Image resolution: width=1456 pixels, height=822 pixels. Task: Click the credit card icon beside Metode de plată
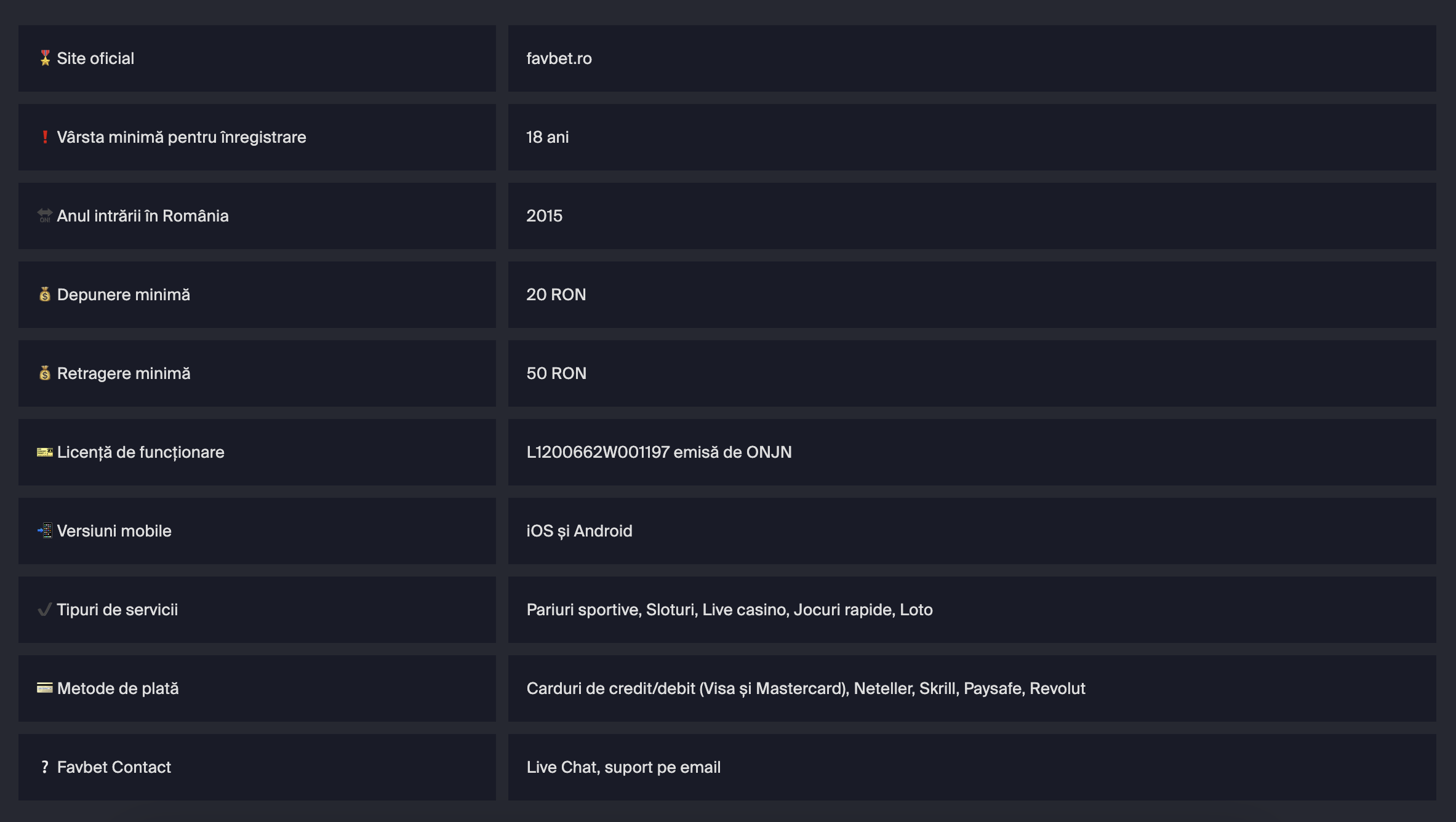(x=45, y=688)
